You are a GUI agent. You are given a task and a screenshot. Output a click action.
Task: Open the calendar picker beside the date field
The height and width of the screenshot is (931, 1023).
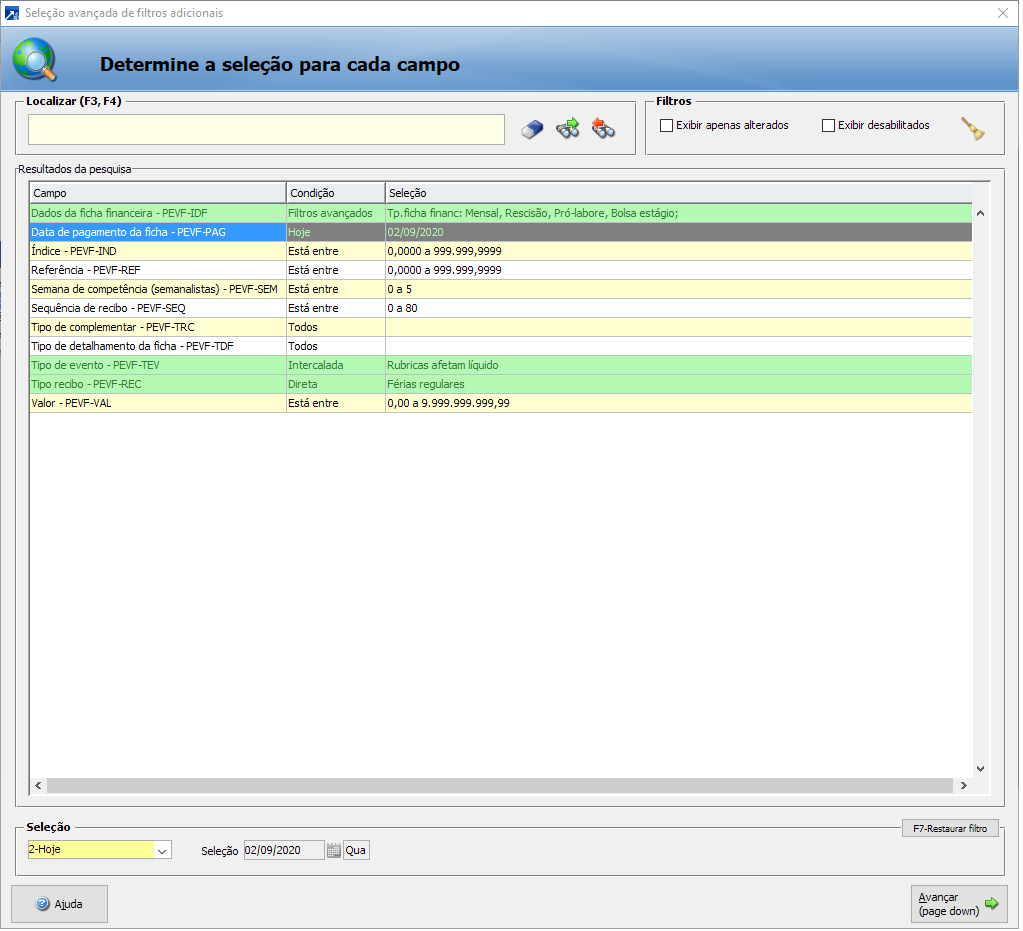click(x=334, y=850)
